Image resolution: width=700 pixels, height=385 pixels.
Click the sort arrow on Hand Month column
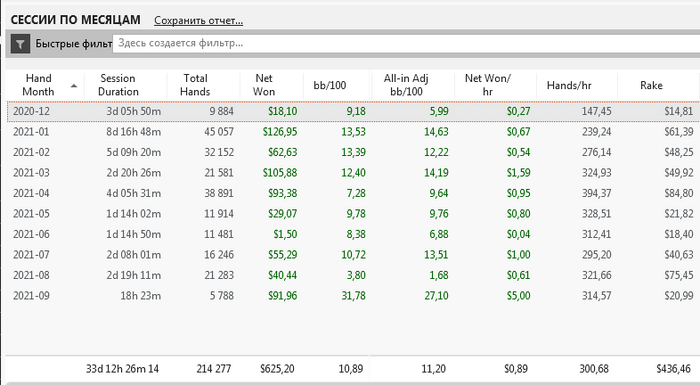74,85
